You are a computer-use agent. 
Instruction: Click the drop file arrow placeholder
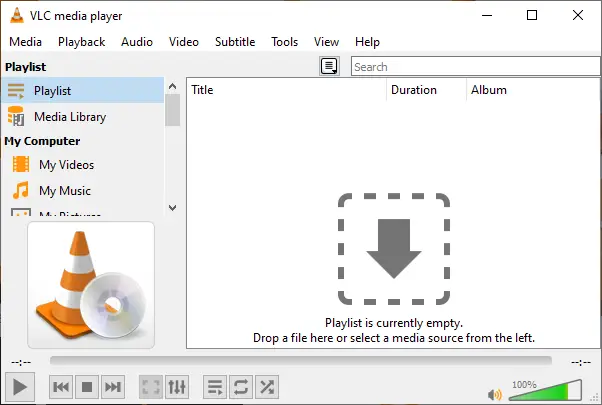394,249
